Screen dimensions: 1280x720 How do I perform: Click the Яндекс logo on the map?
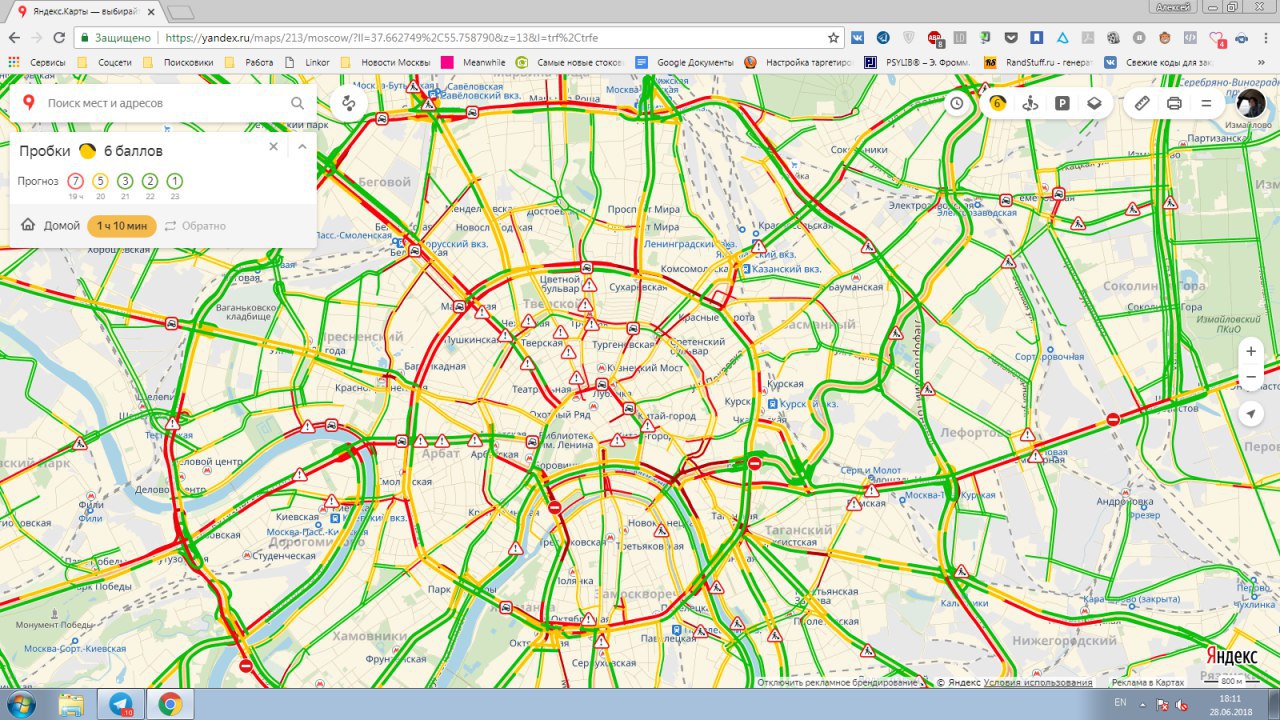1231,655
